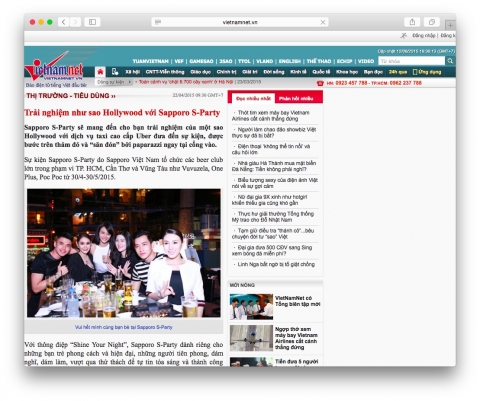Click the Đăng nhập login link
This screenshot has height=401, width=480.
(x=424, y=35)
